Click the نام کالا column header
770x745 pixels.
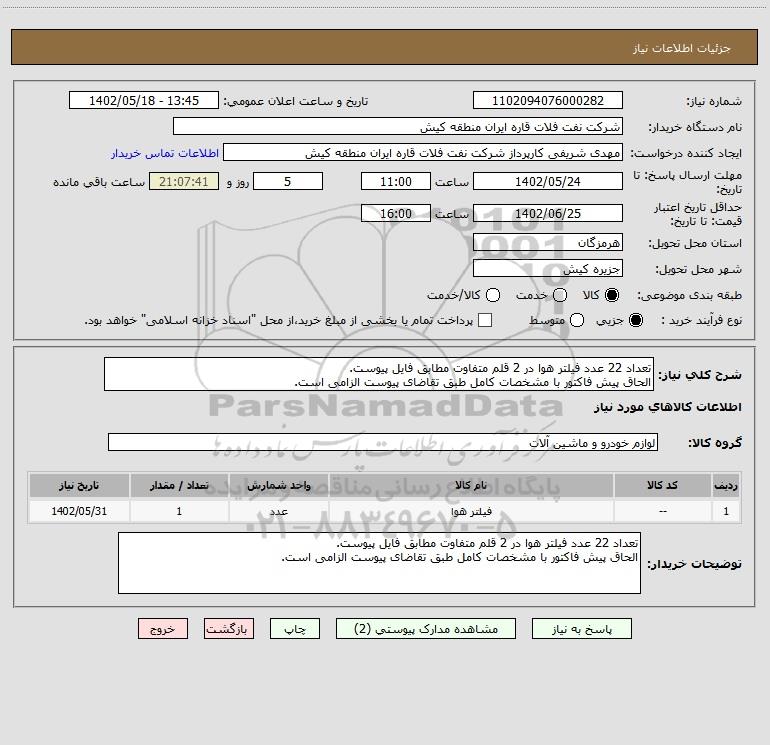[471, 485]
